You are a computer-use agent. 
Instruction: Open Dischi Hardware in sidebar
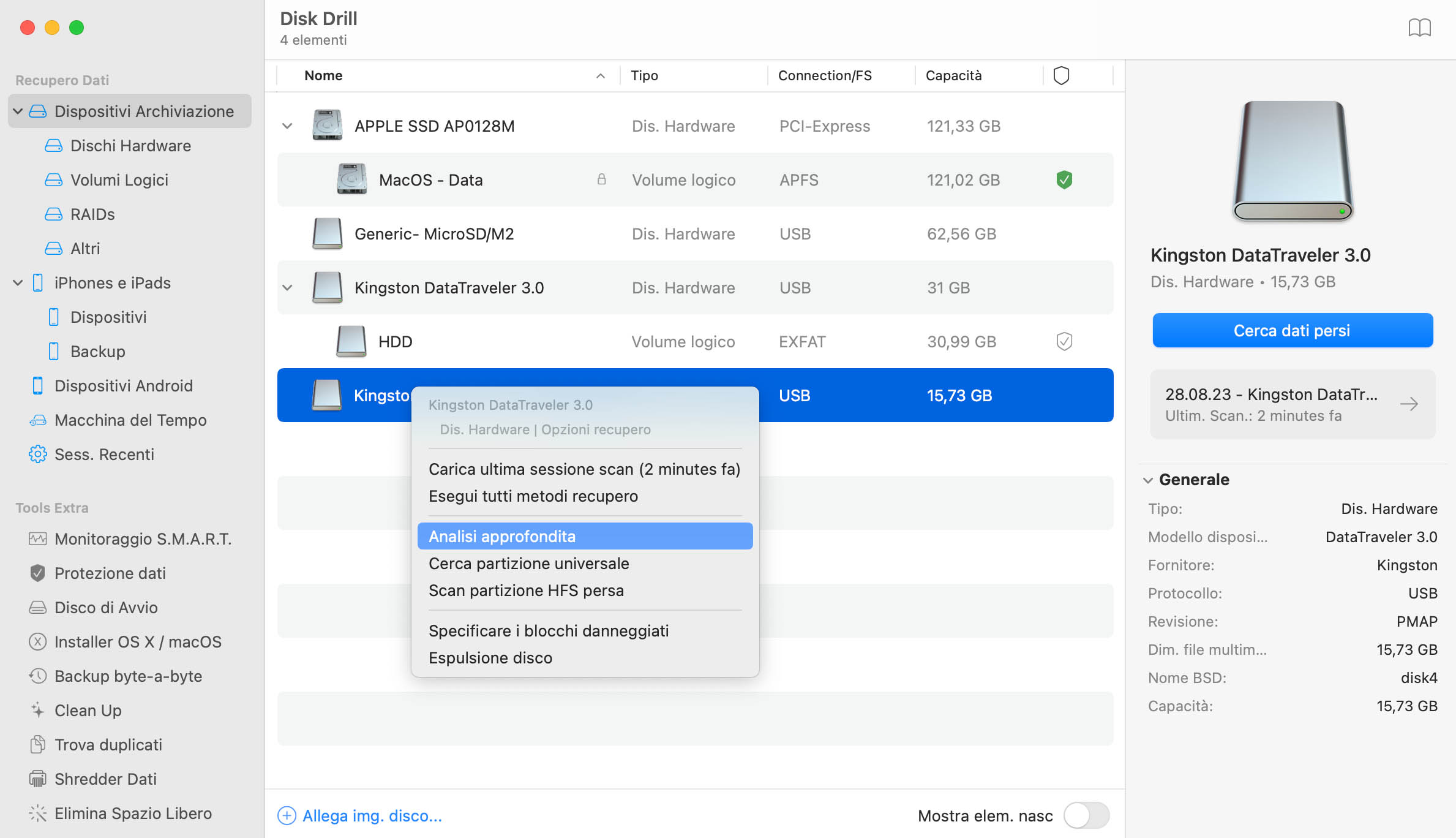point(130,146)
